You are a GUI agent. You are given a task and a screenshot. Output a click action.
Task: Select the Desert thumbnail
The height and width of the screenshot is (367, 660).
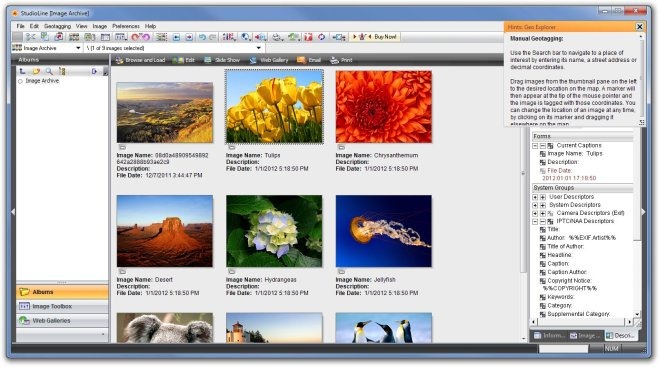coord(165,231)
